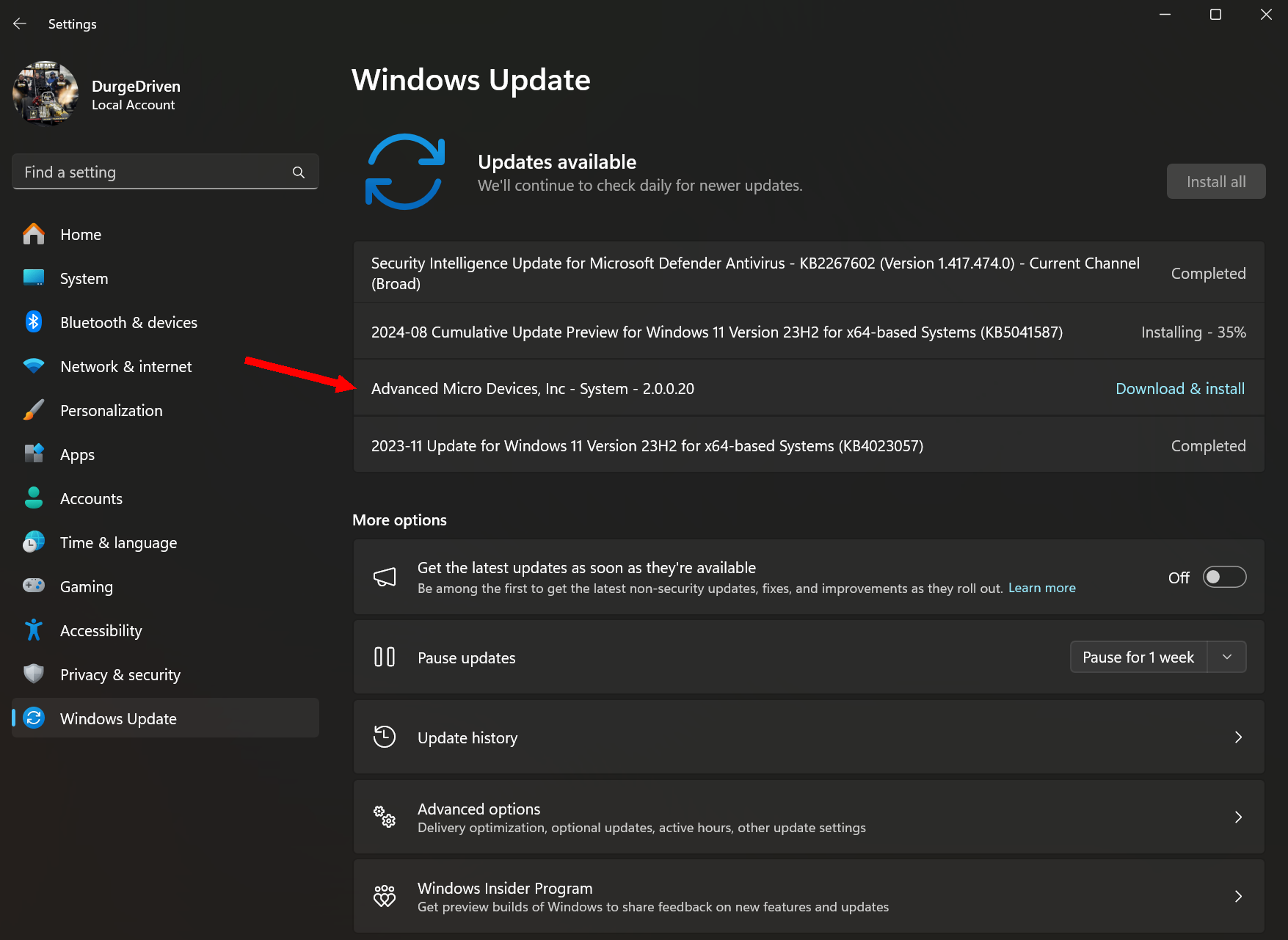Open Privacy & security label
Image resolution: width=1288 pixels, height=940 pixels.
click(120, 674)
